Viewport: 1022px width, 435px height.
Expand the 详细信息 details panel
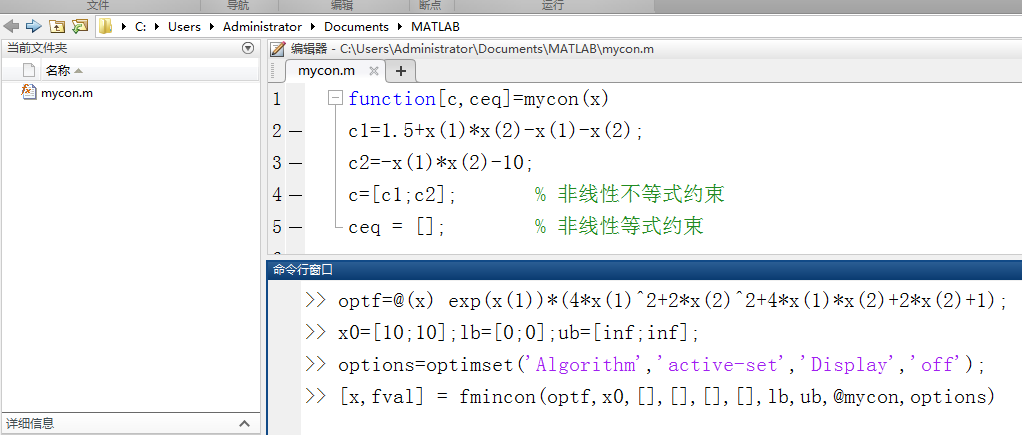point(245,424)
